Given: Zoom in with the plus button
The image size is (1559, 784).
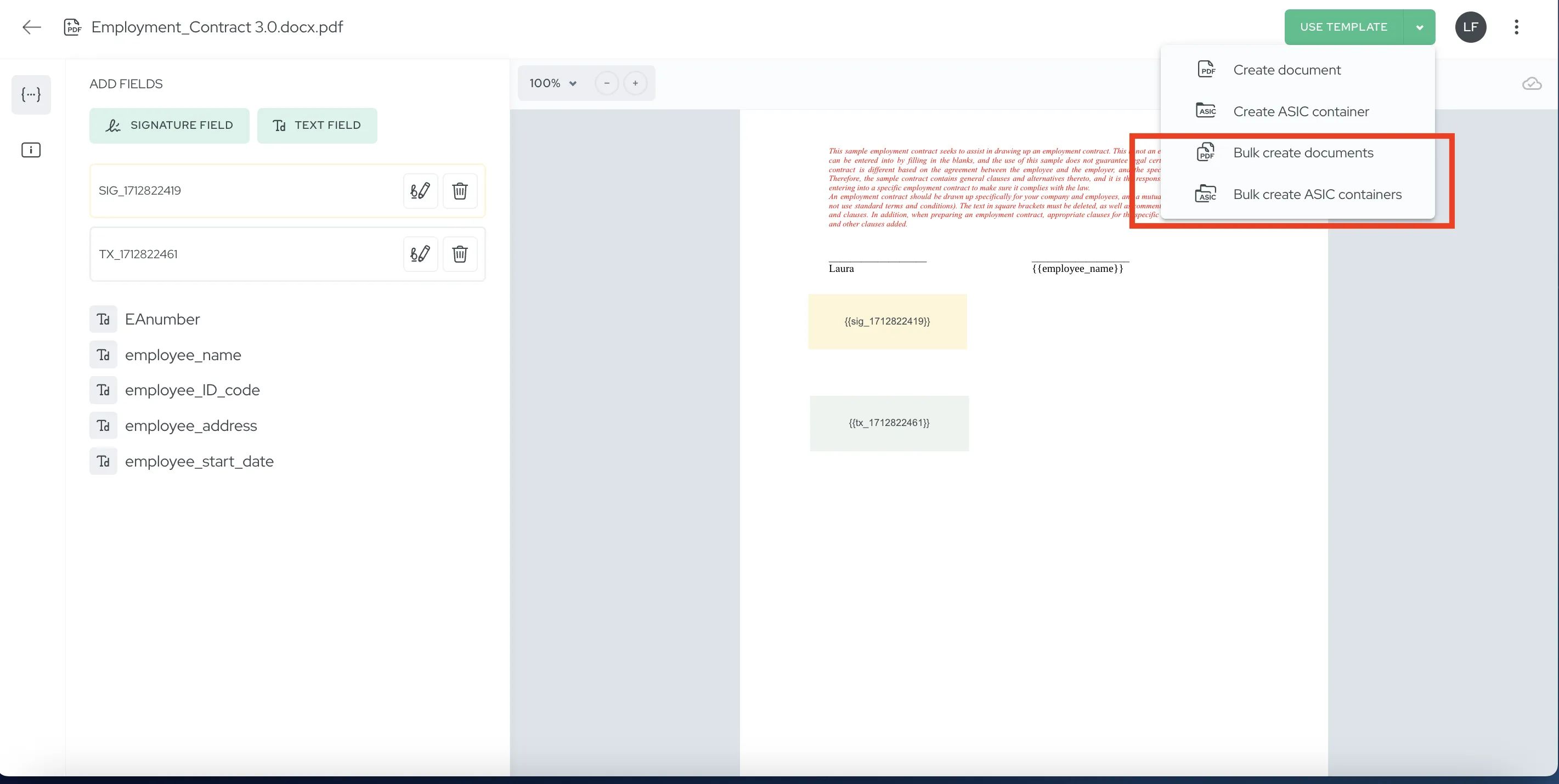Looking at the screenshot, I should pos(635,83).
